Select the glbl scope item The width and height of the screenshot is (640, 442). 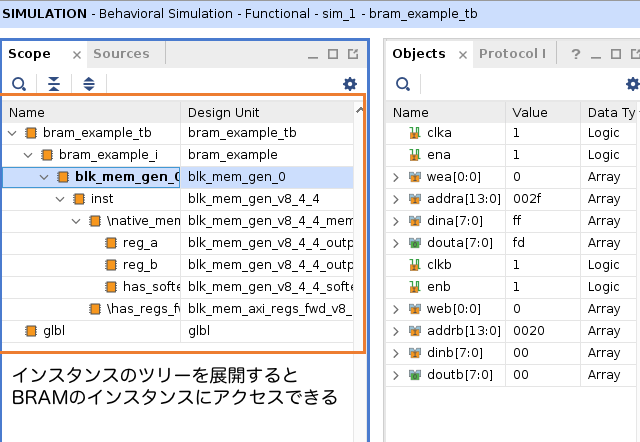click(53, 331)
